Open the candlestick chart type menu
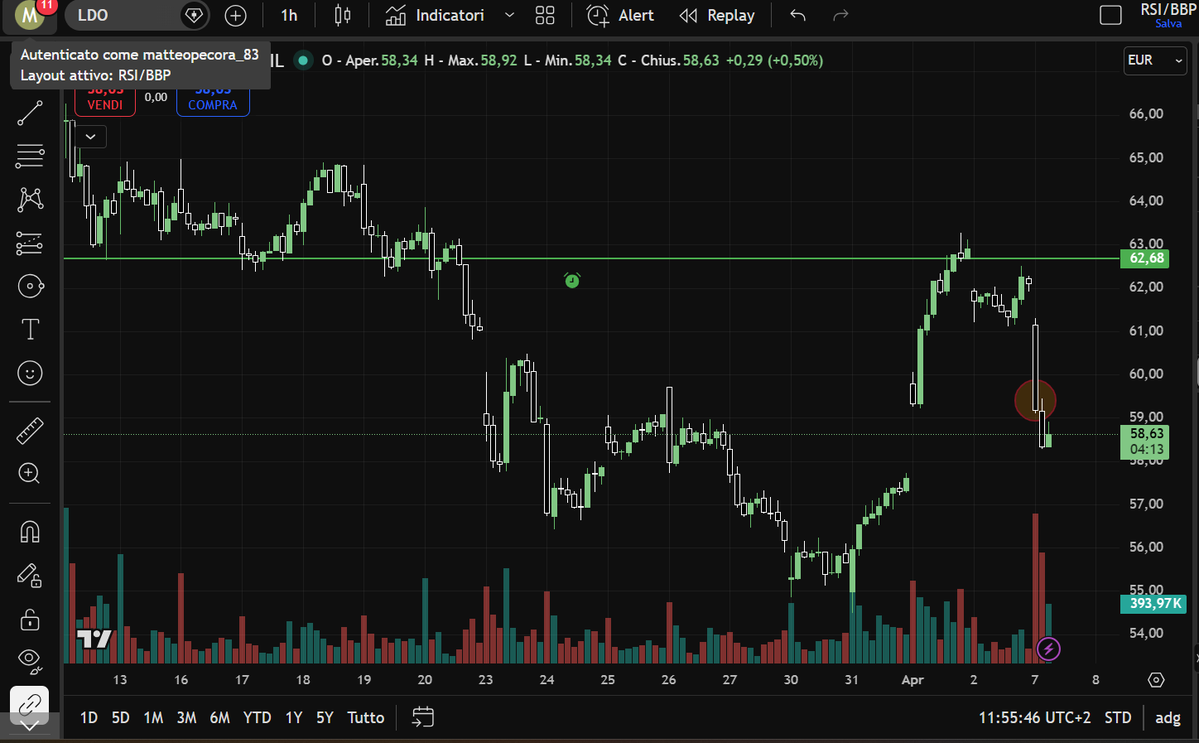1199x743 pixels. 343,15
